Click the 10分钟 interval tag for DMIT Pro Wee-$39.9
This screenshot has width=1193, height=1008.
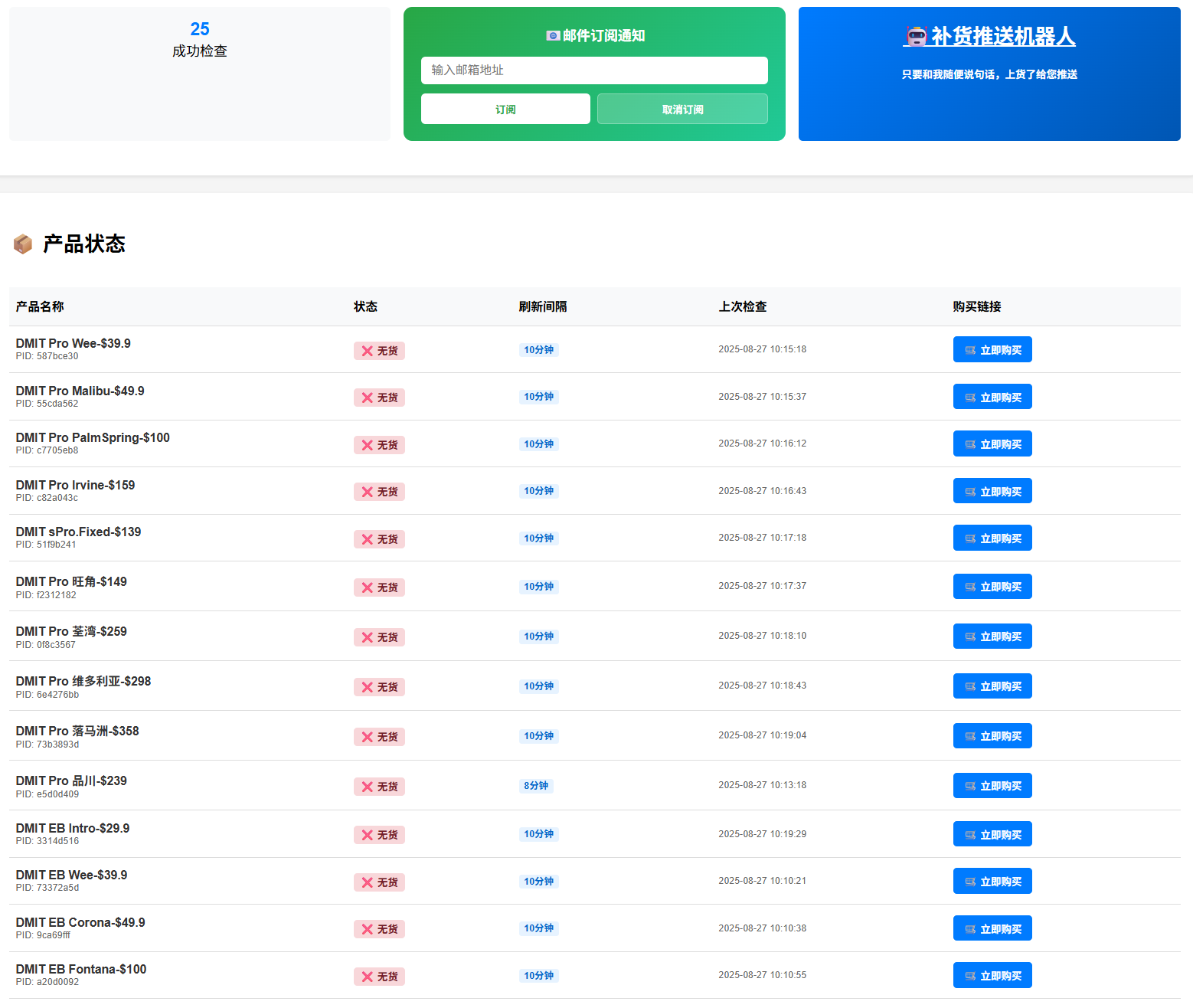tap(539, 350)
